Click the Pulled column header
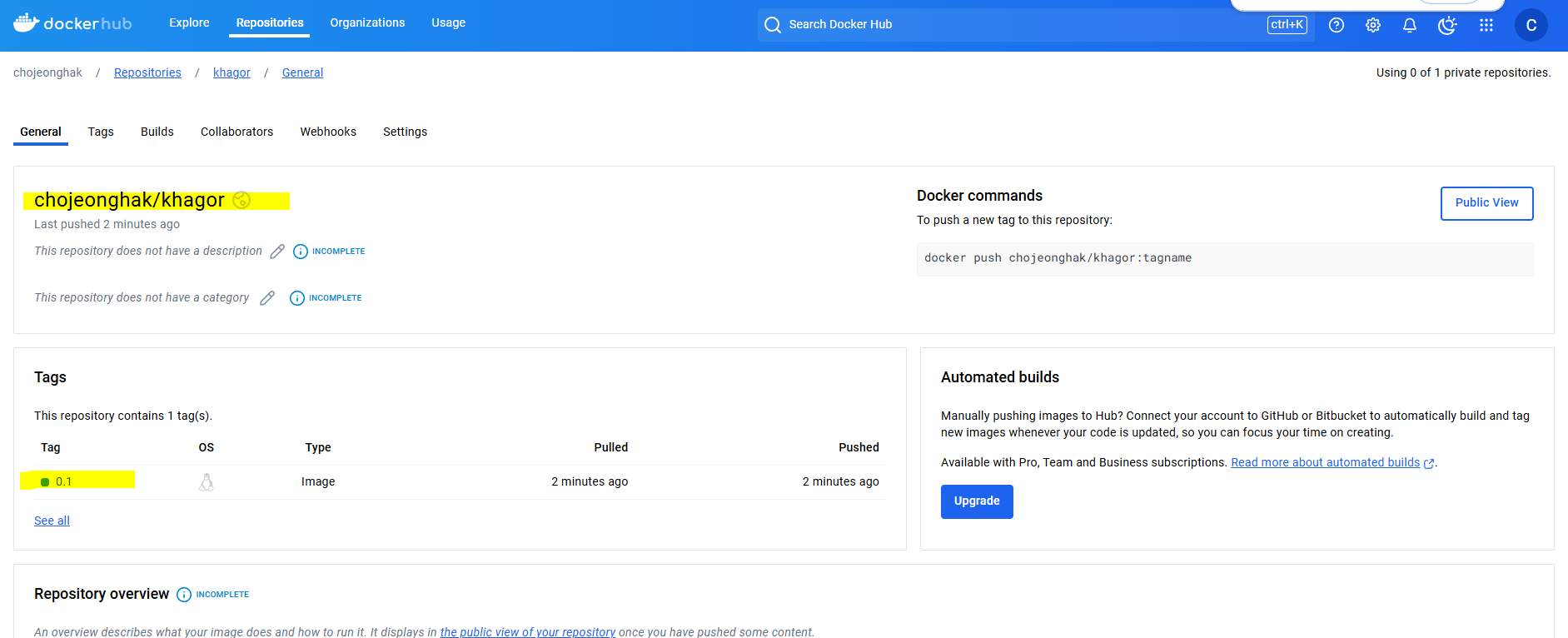The height and width of the screenshot is (638, 1568). point(611,447)
